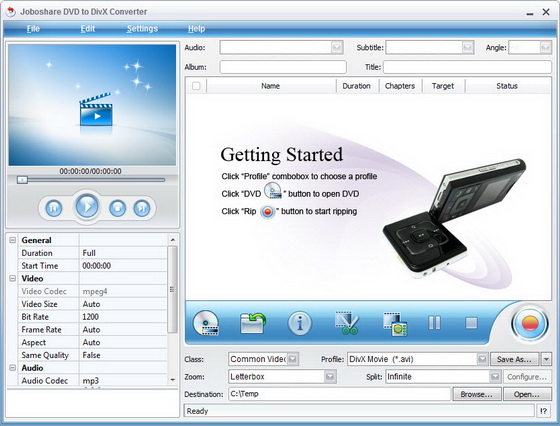
Task: Select the Same Quality 'False' value
Action: tap(123, 355)
